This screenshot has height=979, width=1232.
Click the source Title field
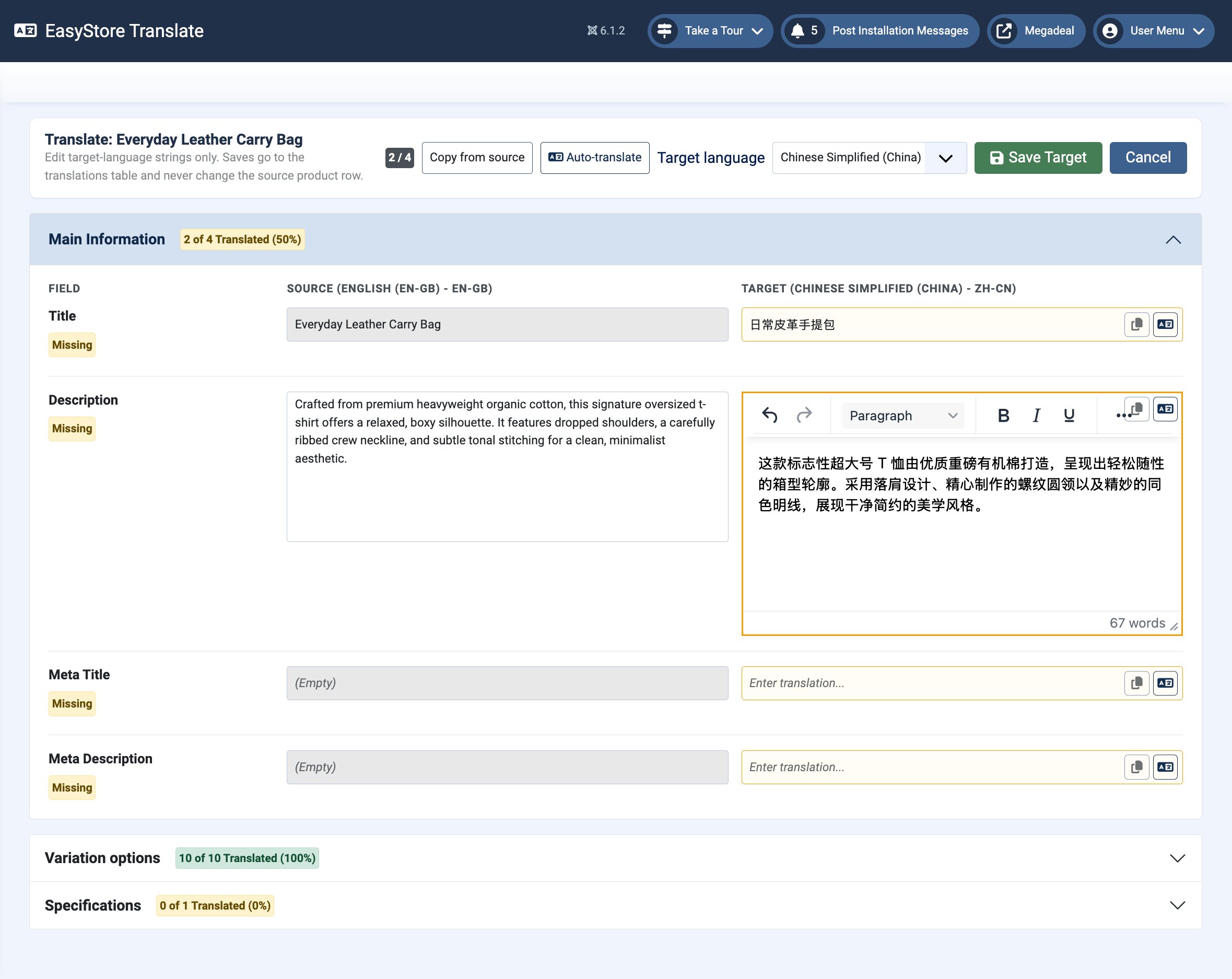pyautogui.click(x=508, y=324)
